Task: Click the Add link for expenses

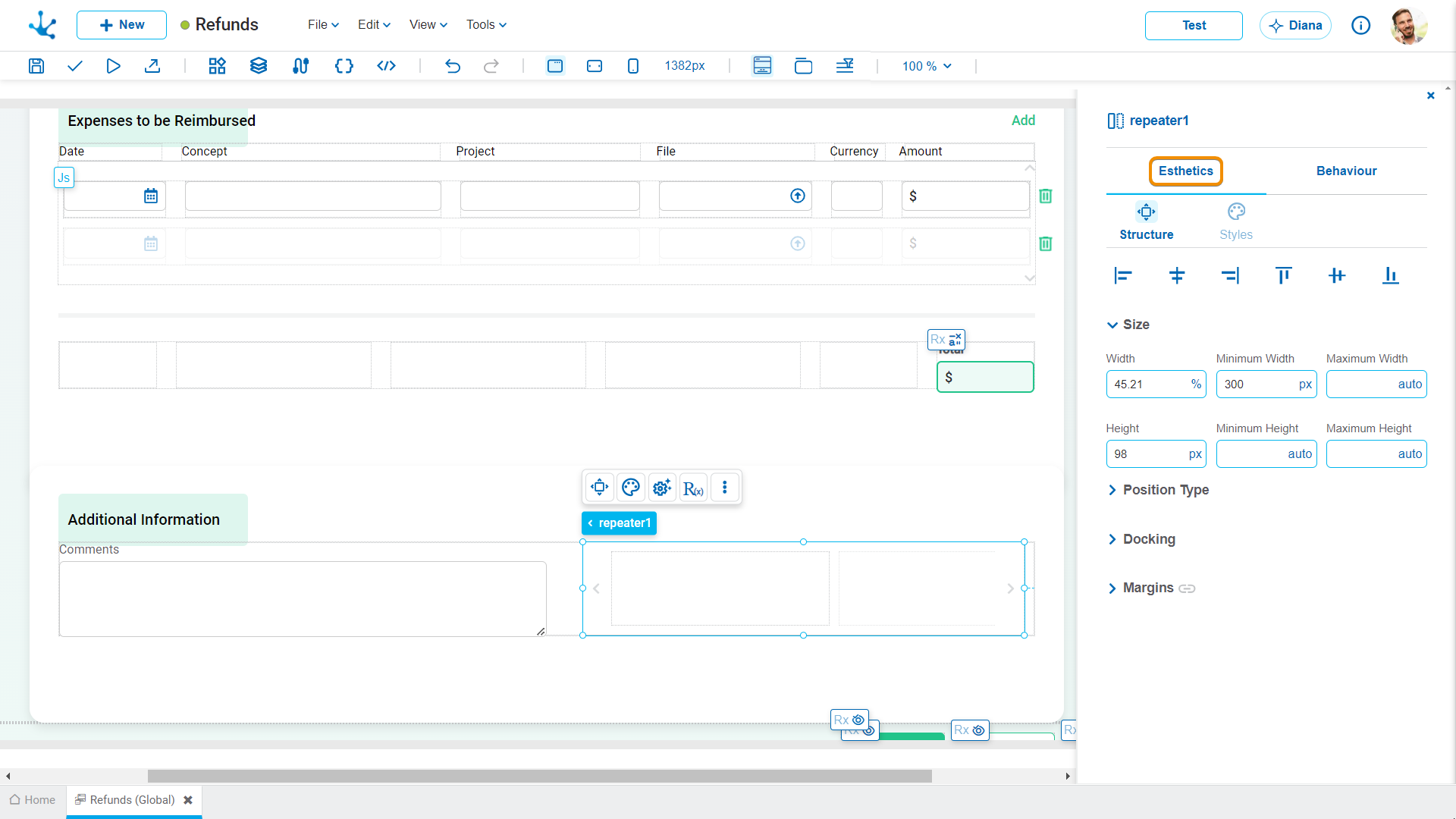Action: pos(1023,121)
